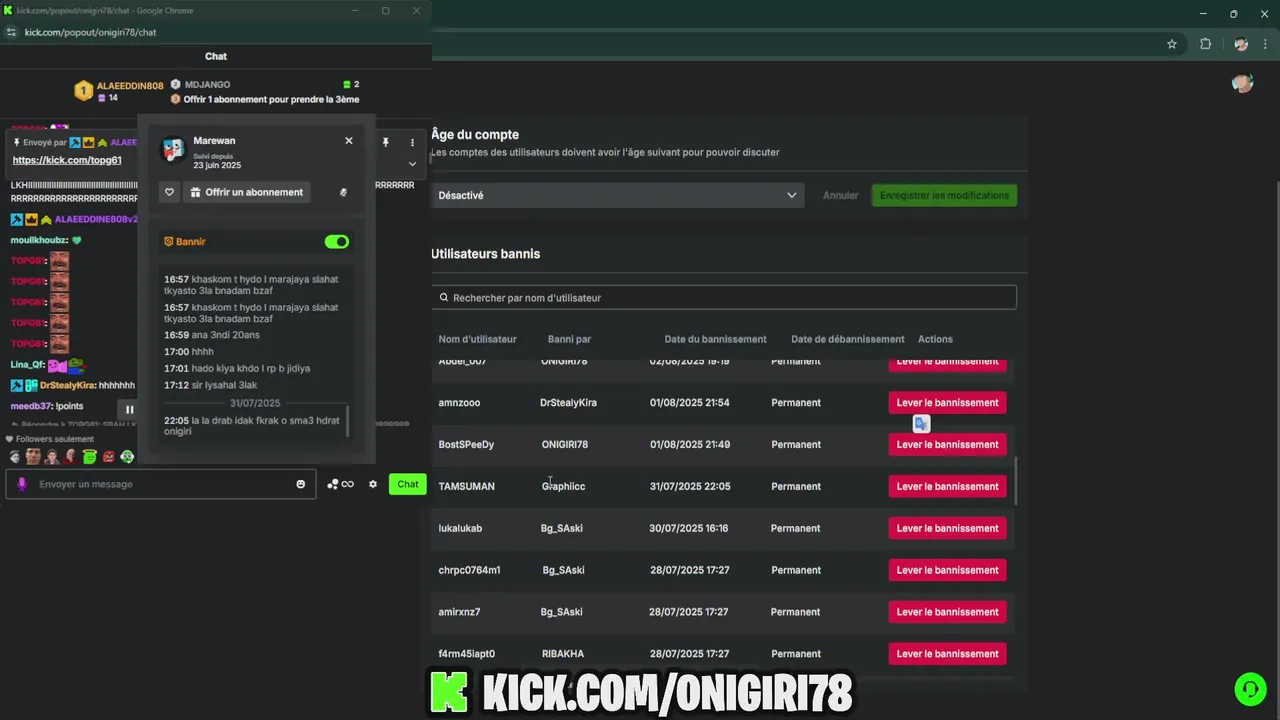Viewport: 1280px width, 720px height.
Task: Bookmark this page with the star icon
Action: click(x=1172, y=44)
